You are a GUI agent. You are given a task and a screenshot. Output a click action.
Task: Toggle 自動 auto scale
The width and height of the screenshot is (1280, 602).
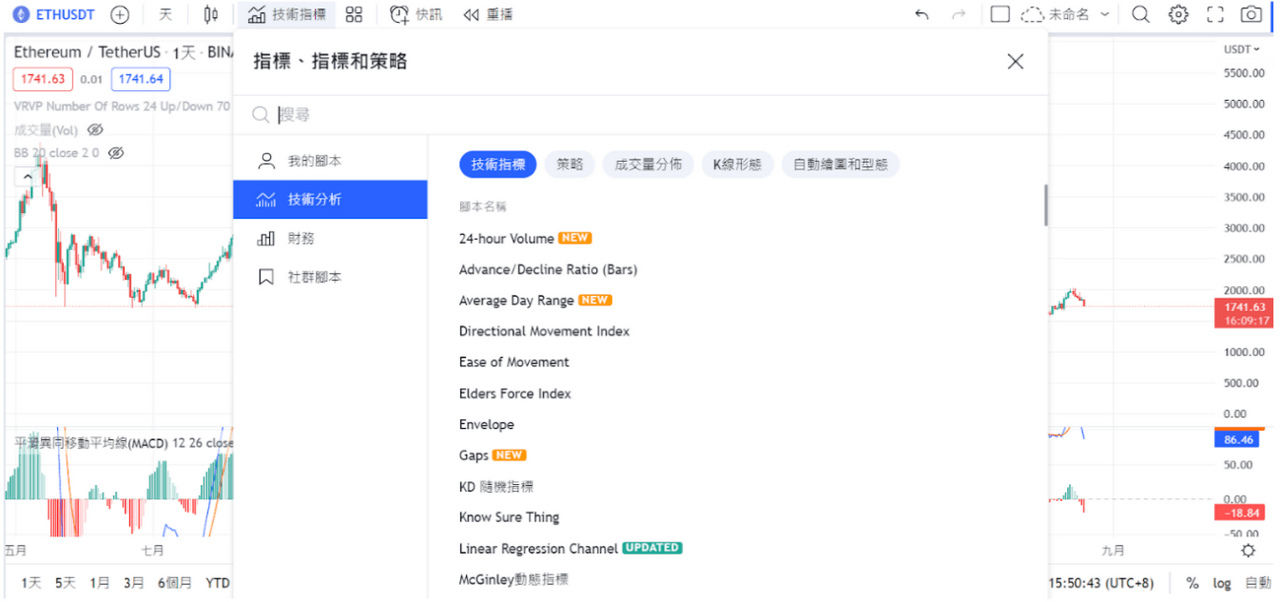[1257, 583]
